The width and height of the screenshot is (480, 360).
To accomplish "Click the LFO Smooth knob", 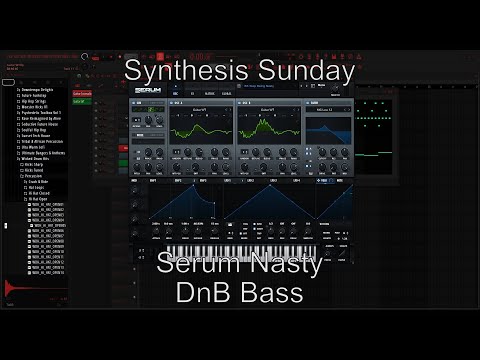I will click(x=308, y=231).
